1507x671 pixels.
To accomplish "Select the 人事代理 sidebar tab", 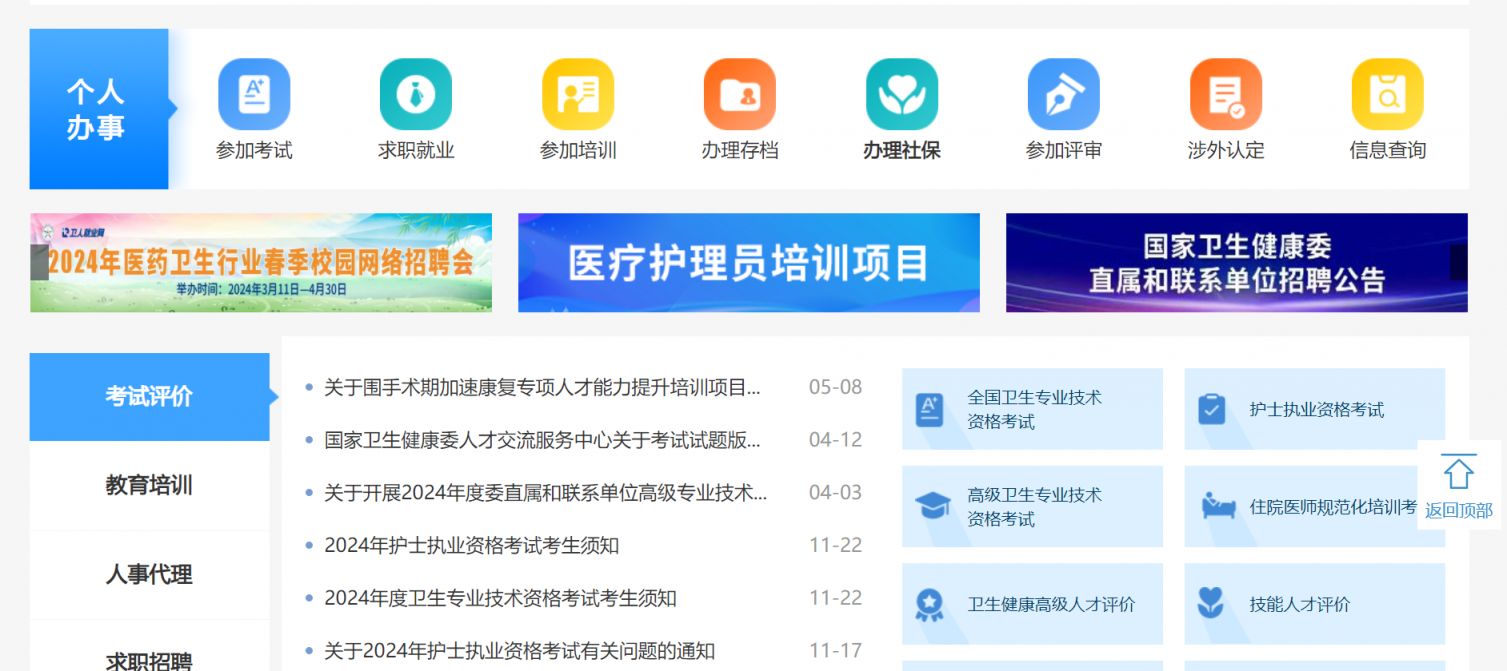I will coord(149,575).
